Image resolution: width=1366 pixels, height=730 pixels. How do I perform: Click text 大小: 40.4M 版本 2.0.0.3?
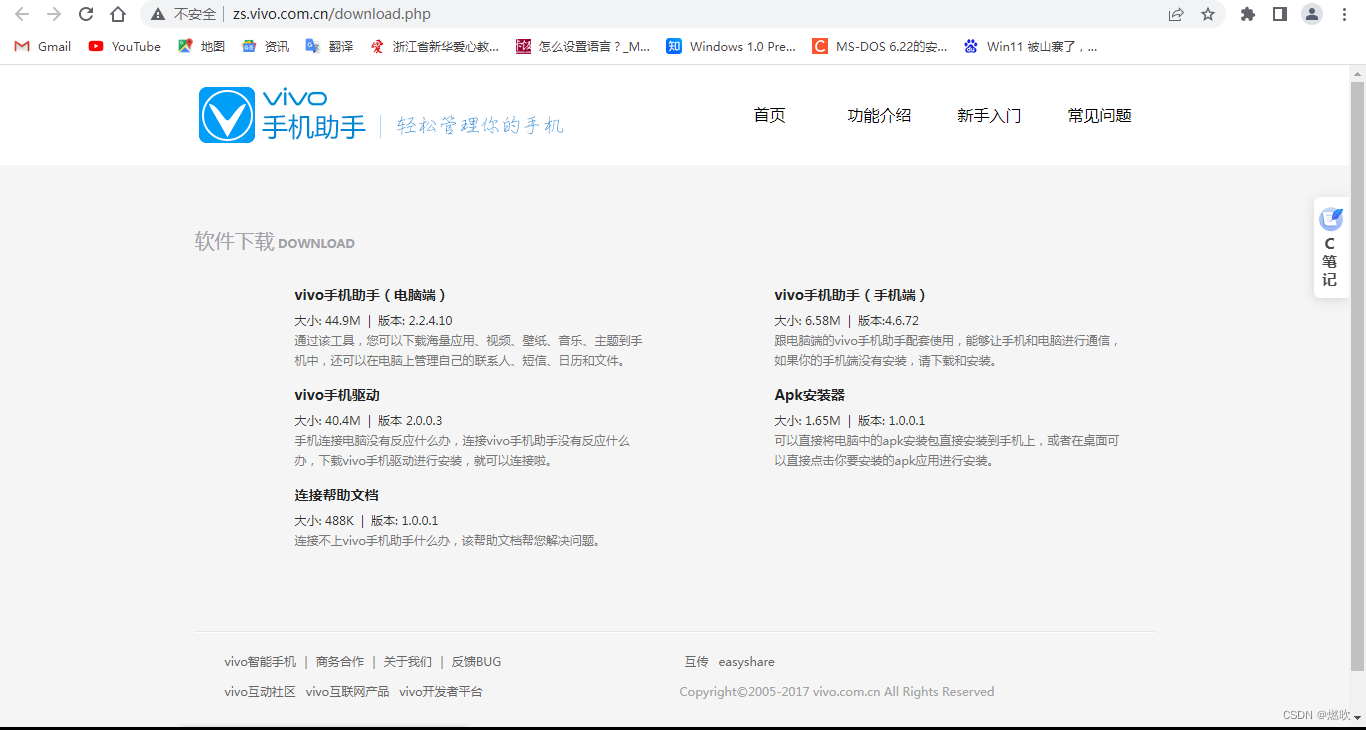pyautogui.click(x=368, y=421)
